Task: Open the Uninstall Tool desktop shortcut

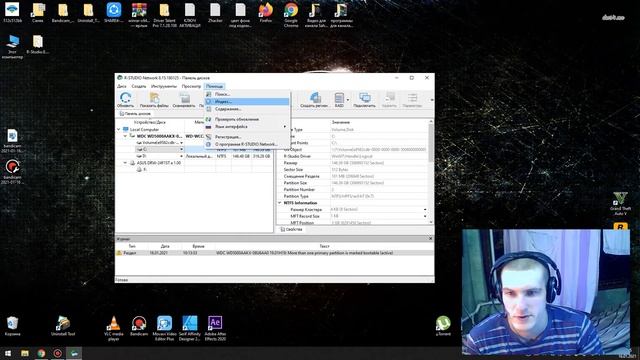Action: (x=63, y=326)
